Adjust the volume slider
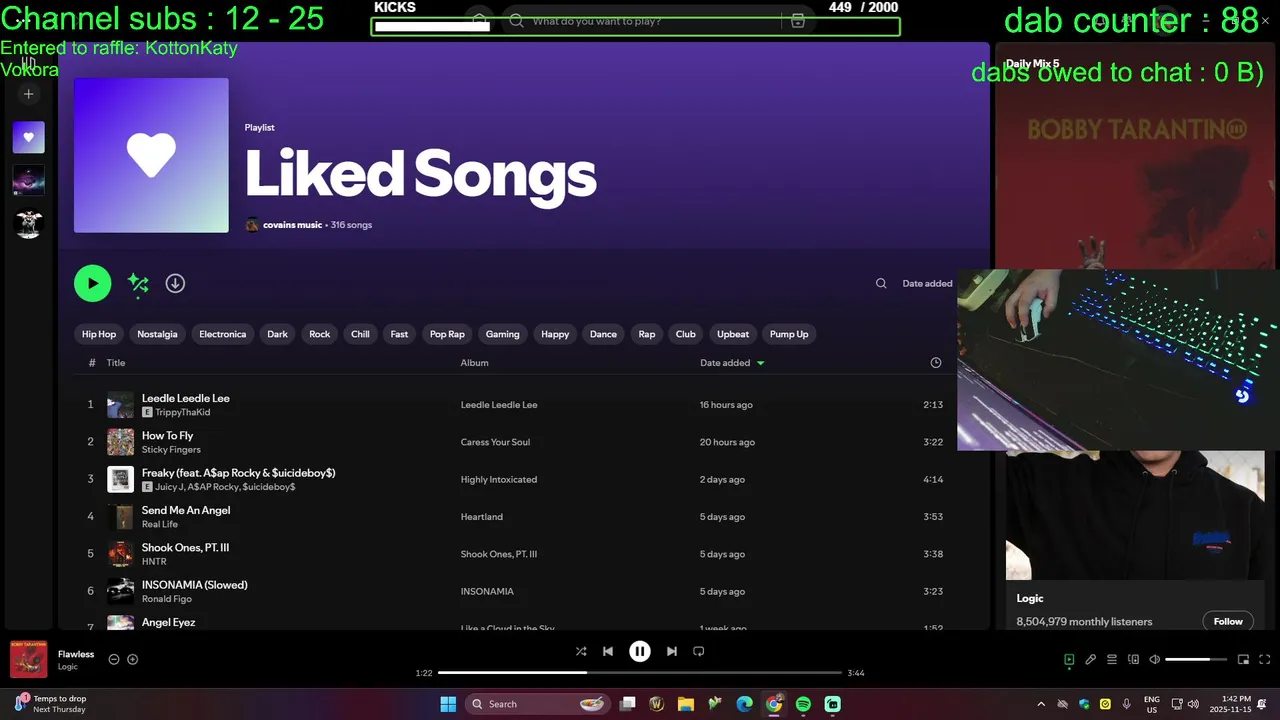 1196,660
